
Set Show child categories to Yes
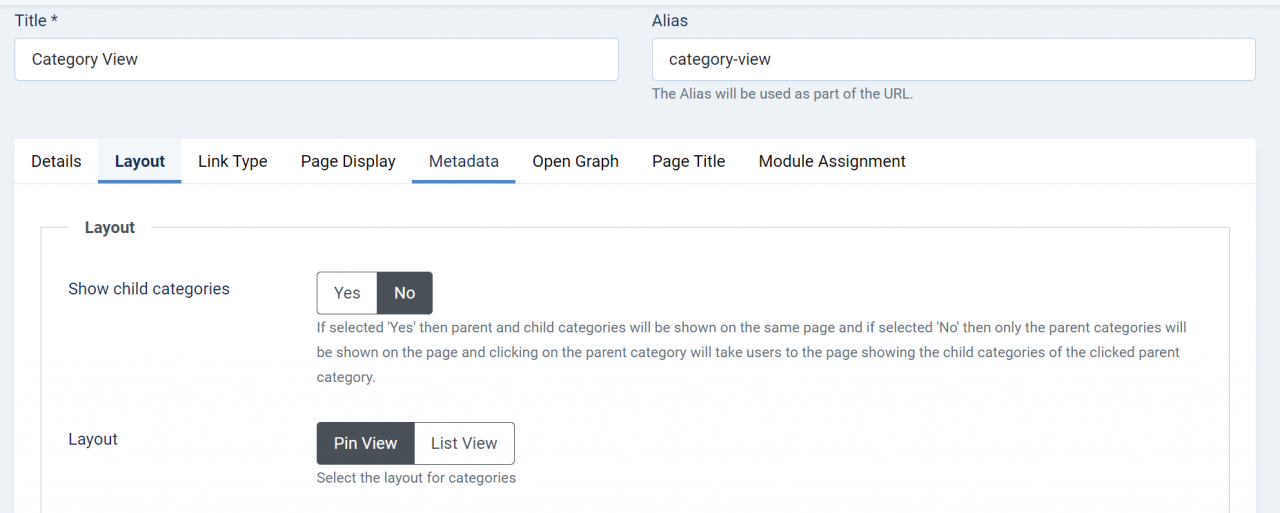click(x=347, y=293)
